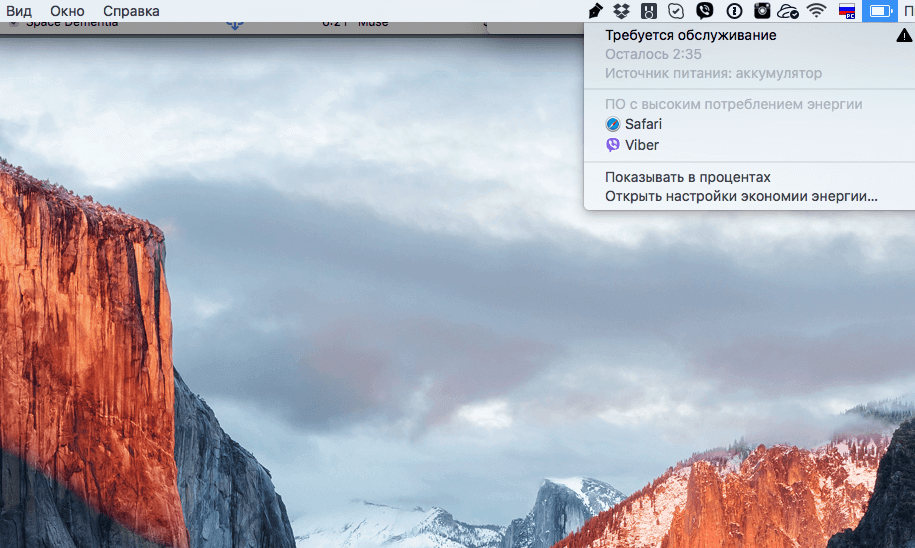Open the camera menu bar icon

tap(762, 11)
